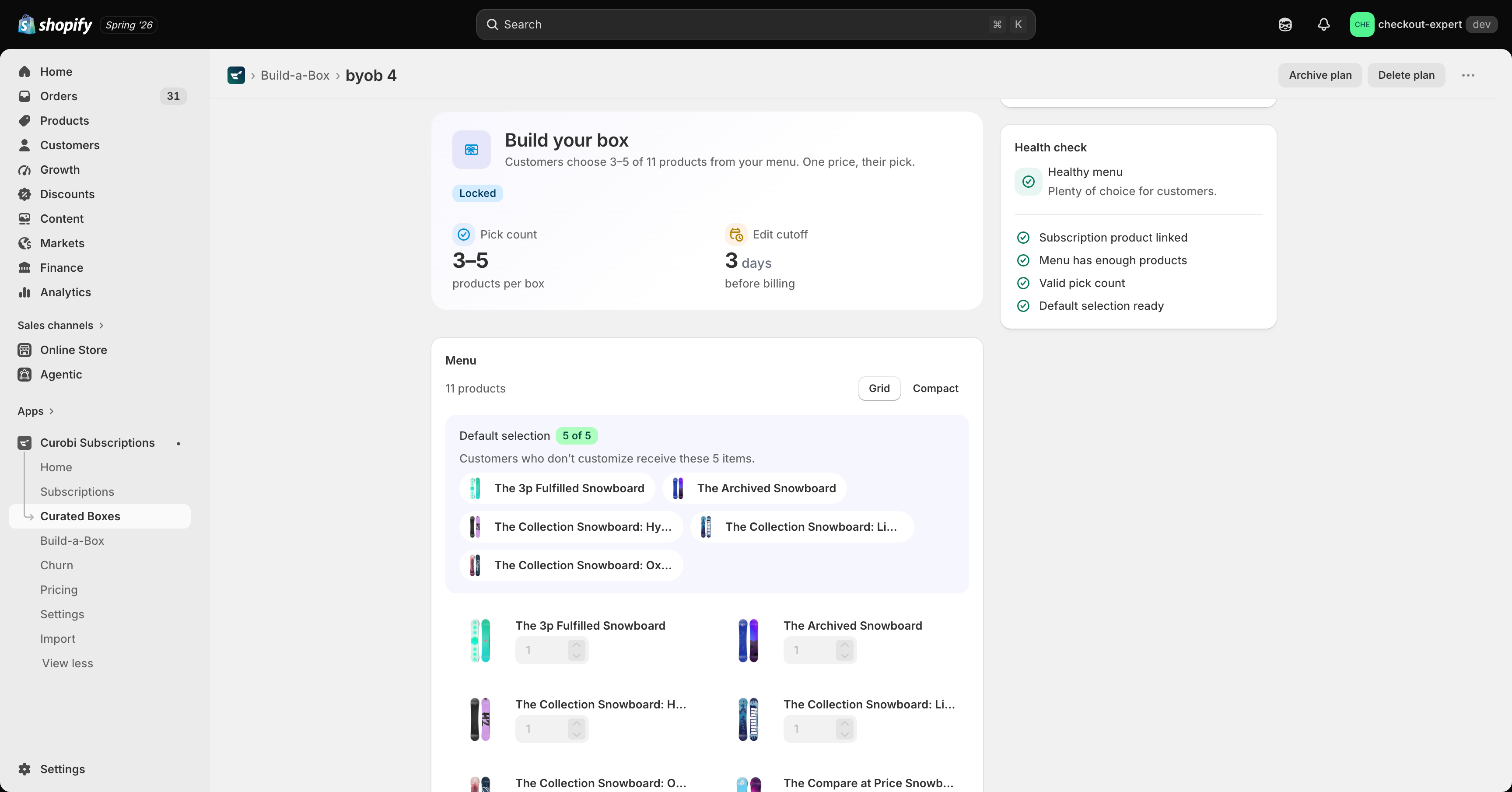This screenshot has height=792, width=1512.
Task: Click the Agentic channel icon
Action: pyautogui.click(x=24, y=375)
